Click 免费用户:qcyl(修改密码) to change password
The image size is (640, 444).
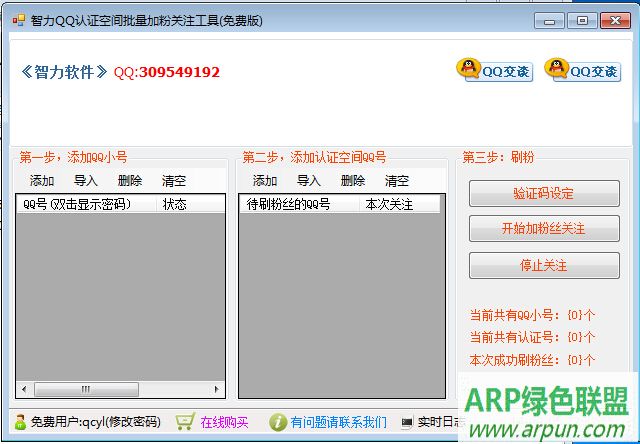[x=96, y=422]
